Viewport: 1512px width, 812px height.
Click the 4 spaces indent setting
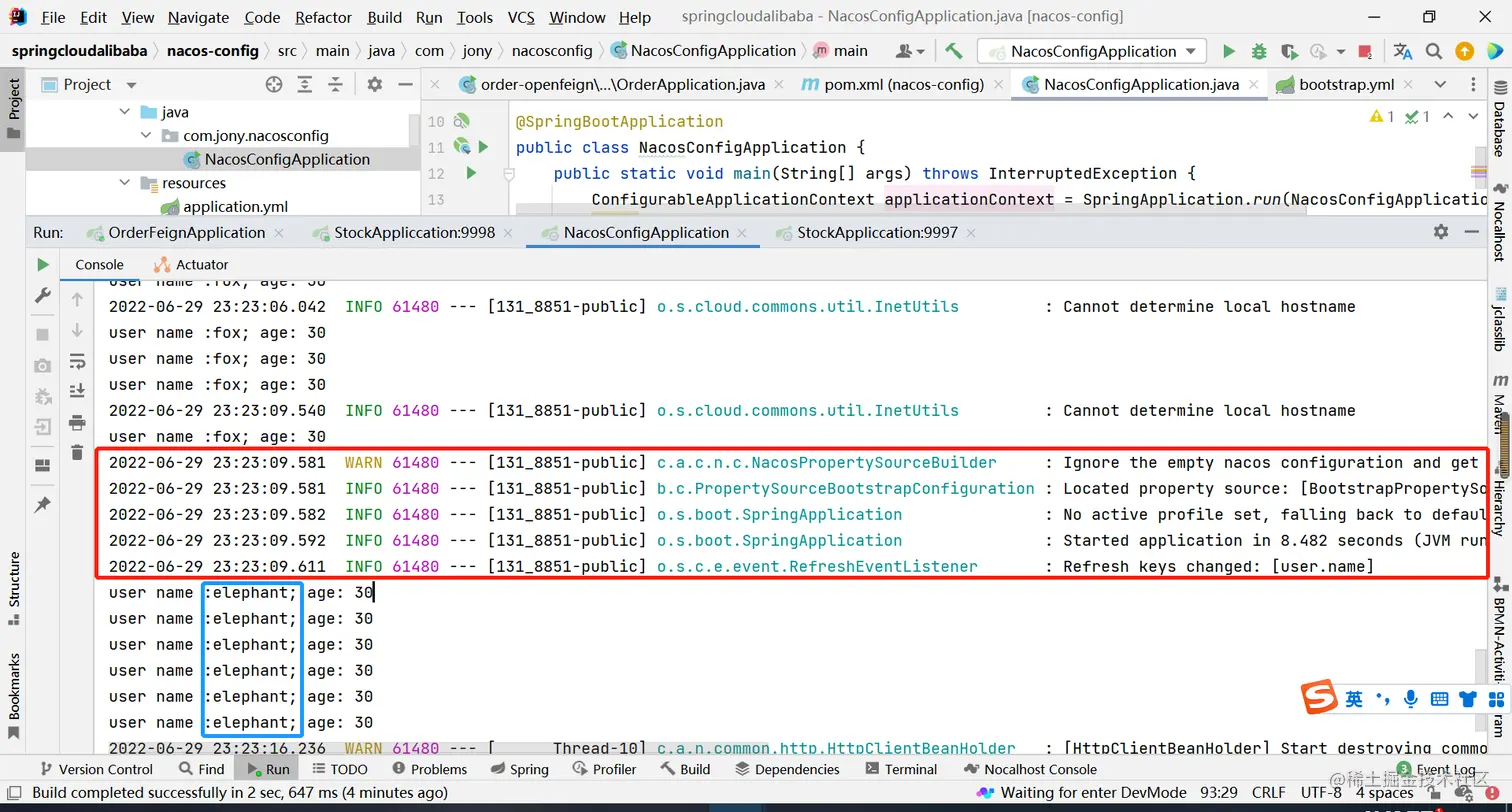[1385, 793]
